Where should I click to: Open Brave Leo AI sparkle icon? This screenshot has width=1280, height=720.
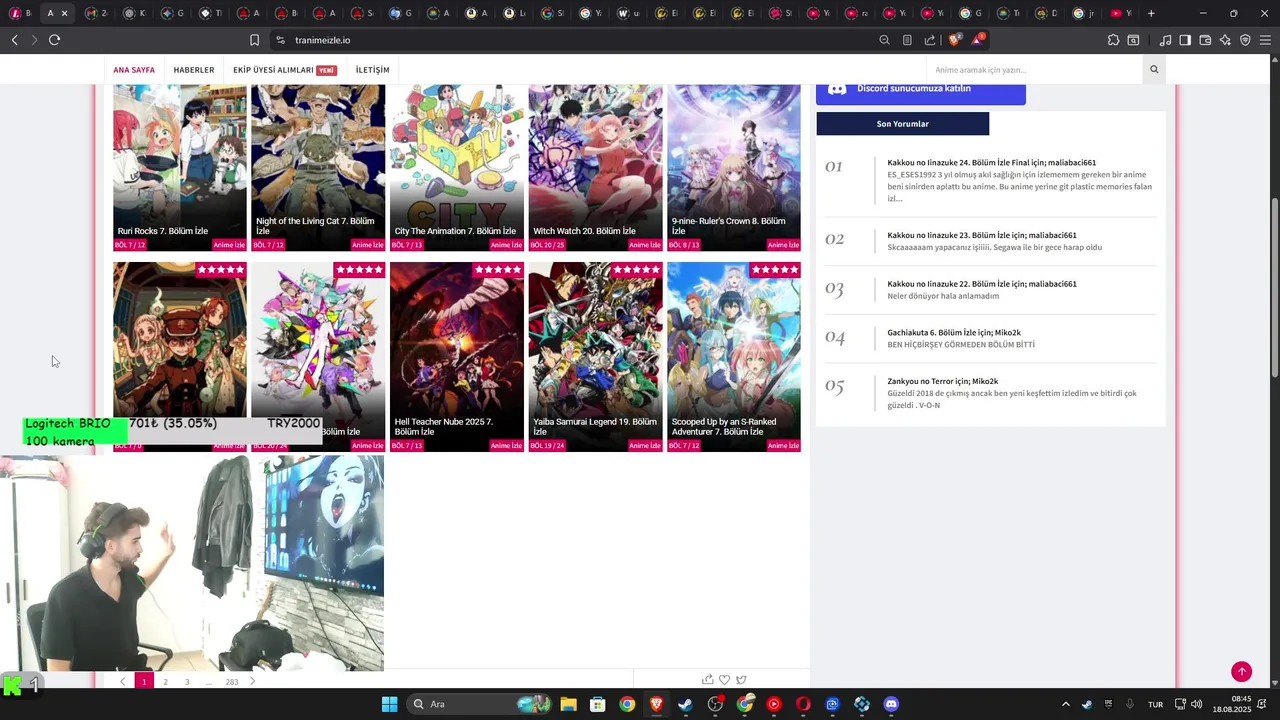[x=1225, y=40]
